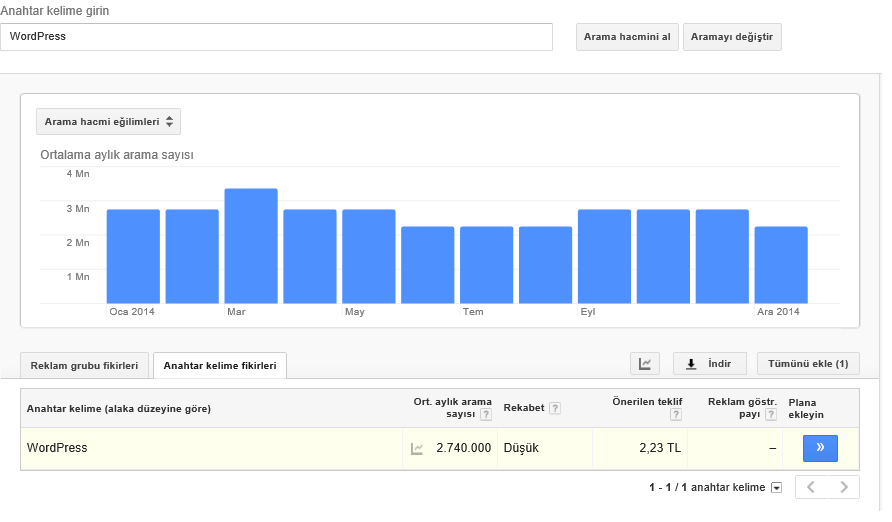Viewport: 892px width, 522px height.
Task: Click Reklam göstr. payı column header
Action: (x=742, y=408)
